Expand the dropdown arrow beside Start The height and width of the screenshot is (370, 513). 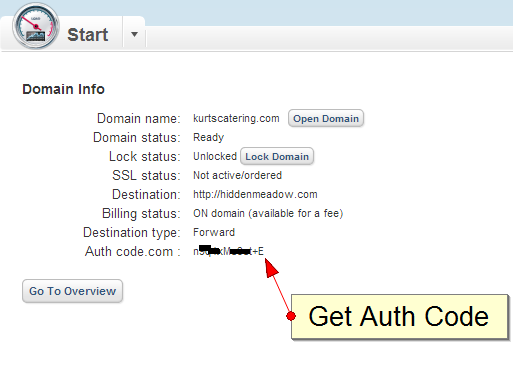[134, 34]
